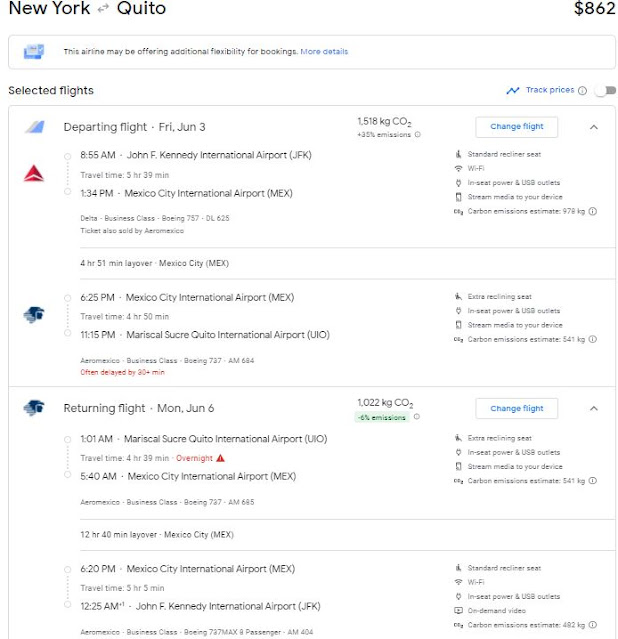
Task: Click the Wi-Fi amenity icon for Delta flight
Action: click(459, 169)
